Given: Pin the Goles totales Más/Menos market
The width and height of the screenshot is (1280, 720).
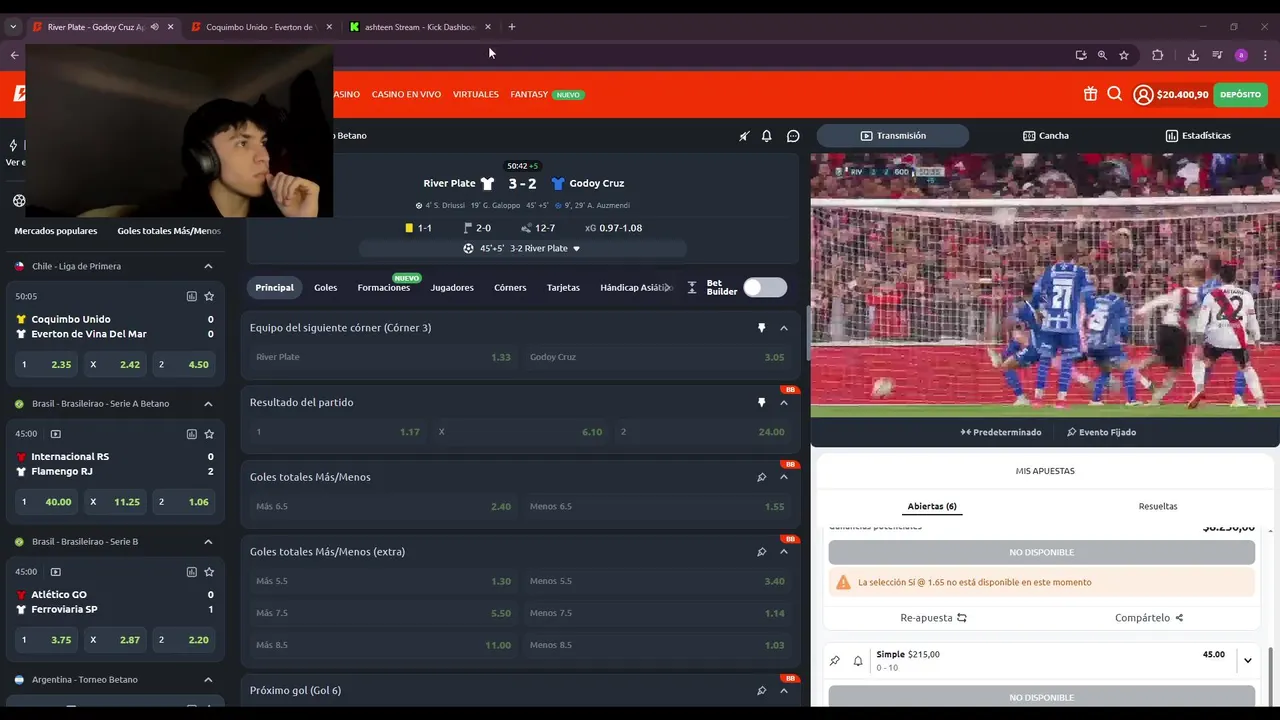Looking at the screenshot, I should click(x=761, y=477).
